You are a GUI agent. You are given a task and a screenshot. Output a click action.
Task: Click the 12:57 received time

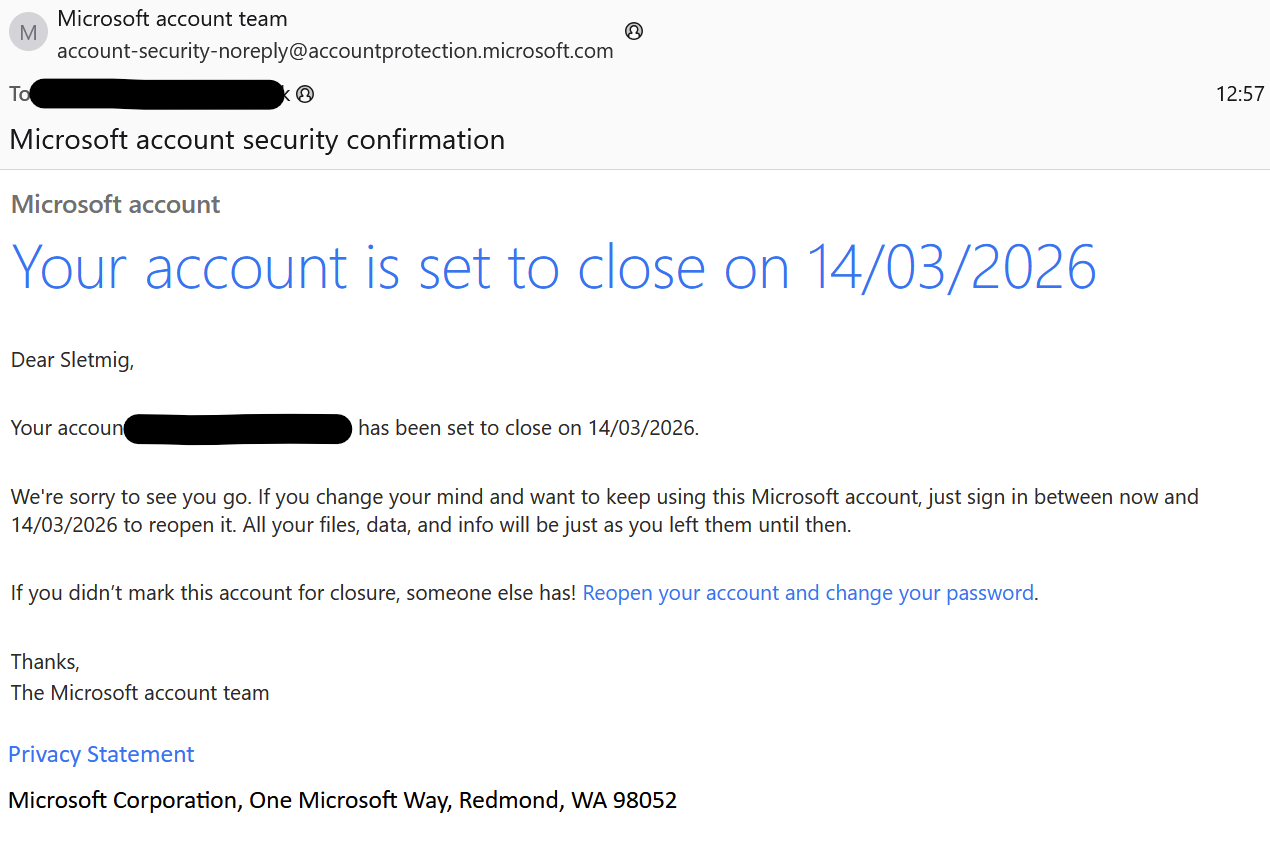pos(1240,95)
